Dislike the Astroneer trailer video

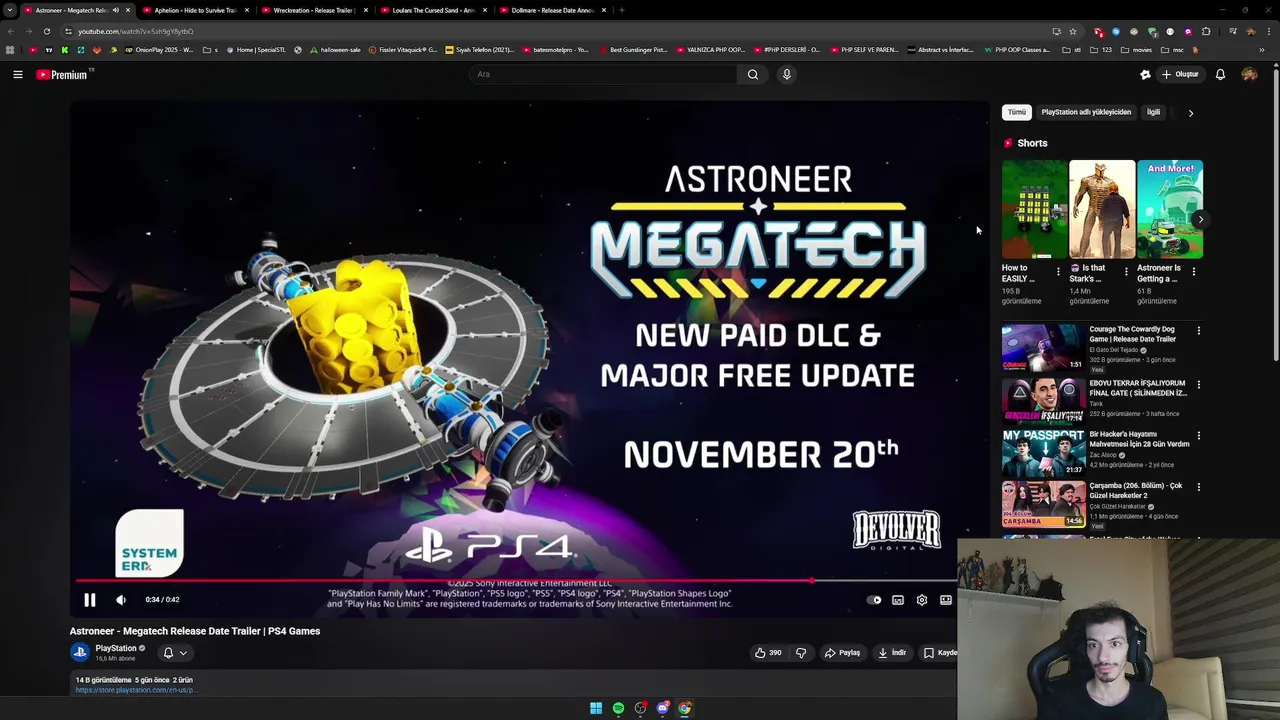pos(801,653)
